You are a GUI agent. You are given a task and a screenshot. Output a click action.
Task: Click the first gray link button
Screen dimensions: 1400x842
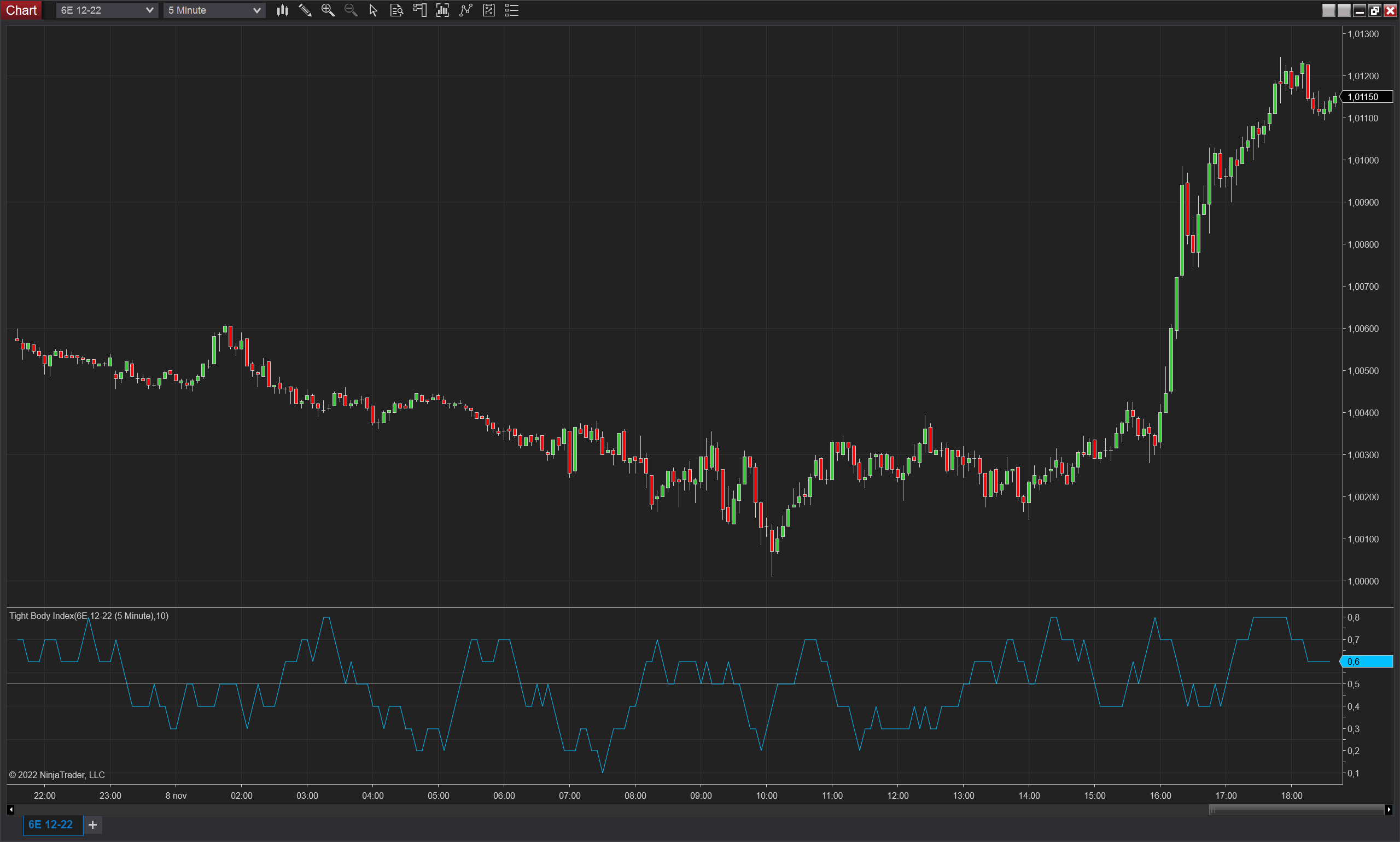[x=1328, y=10]
